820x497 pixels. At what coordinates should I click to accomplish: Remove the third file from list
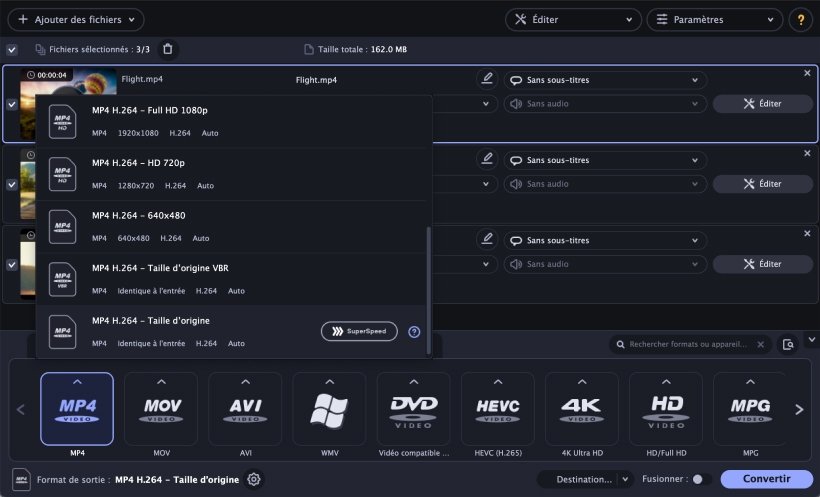point(807,233)
